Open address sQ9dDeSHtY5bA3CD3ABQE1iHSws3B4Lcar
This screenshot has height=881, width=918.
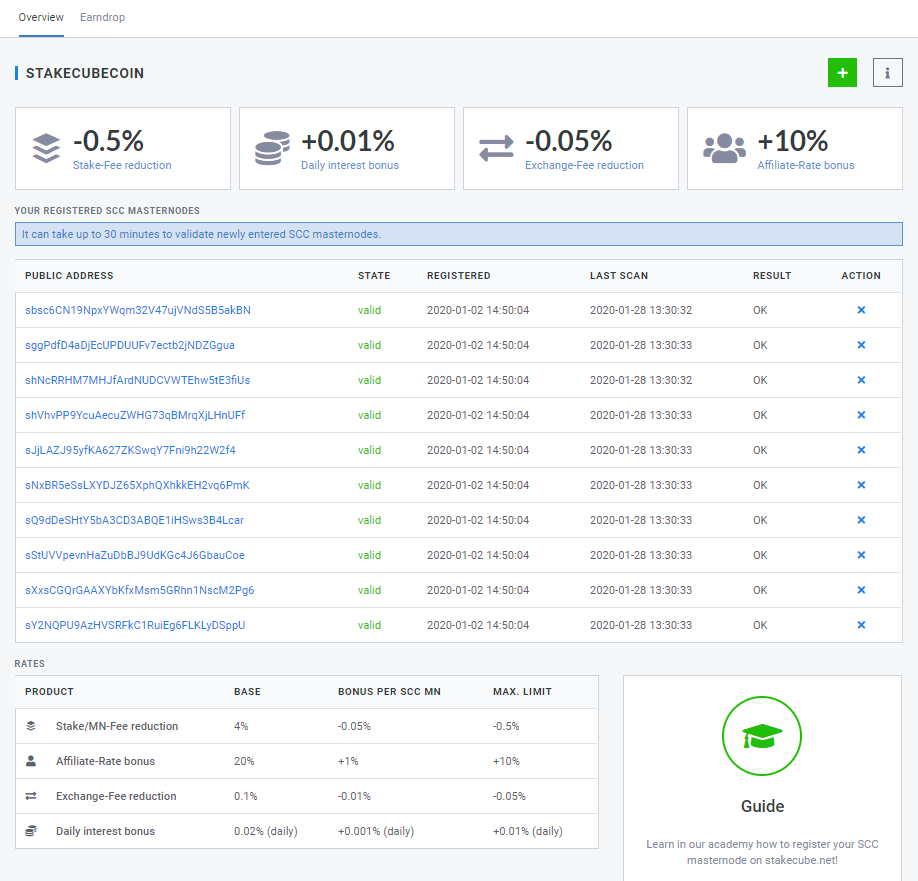(134, 520)
